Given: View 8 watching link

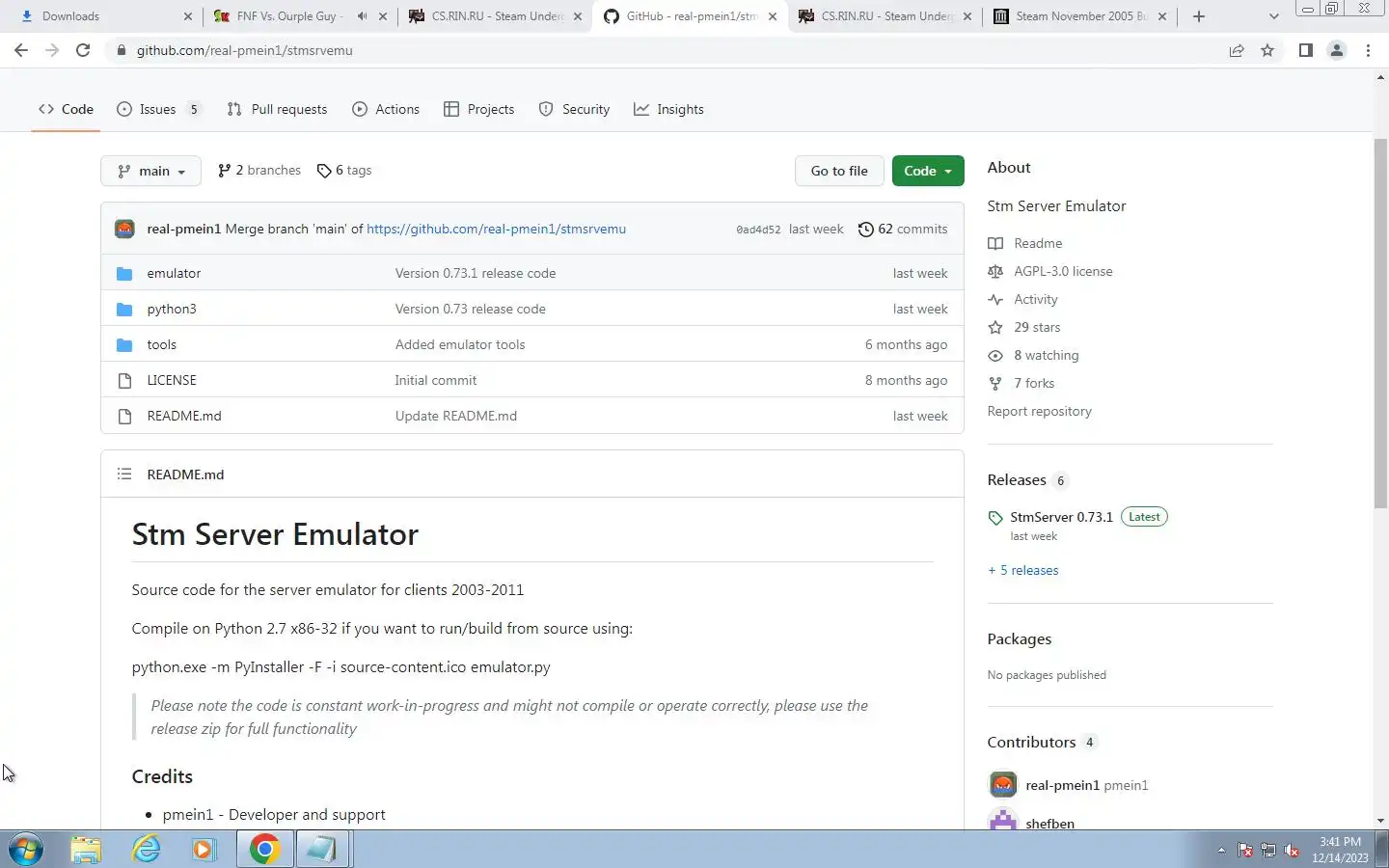Looking at the screenshot, I should (x=1047, y=355).
